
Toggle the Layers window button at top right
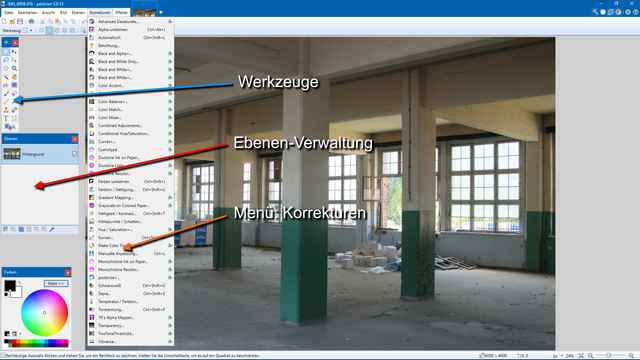(x=611, y=12)
